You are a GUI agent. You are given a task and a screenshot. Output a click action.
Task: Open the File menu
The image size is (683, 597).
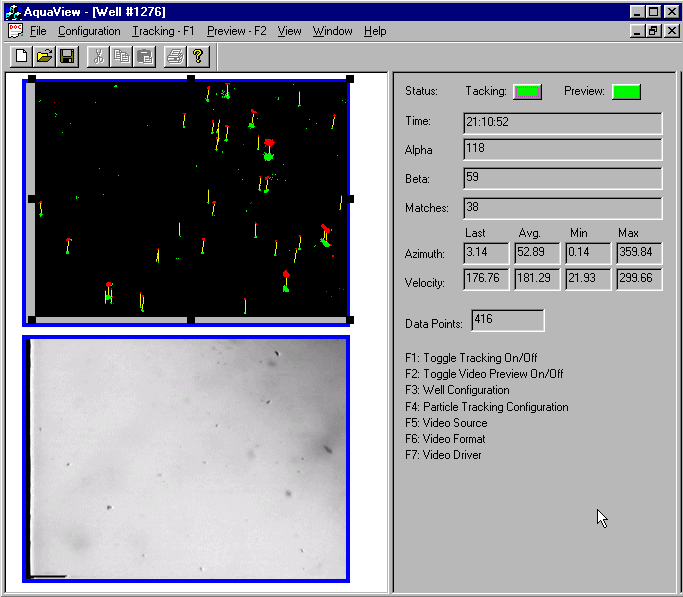click(38, 31)
